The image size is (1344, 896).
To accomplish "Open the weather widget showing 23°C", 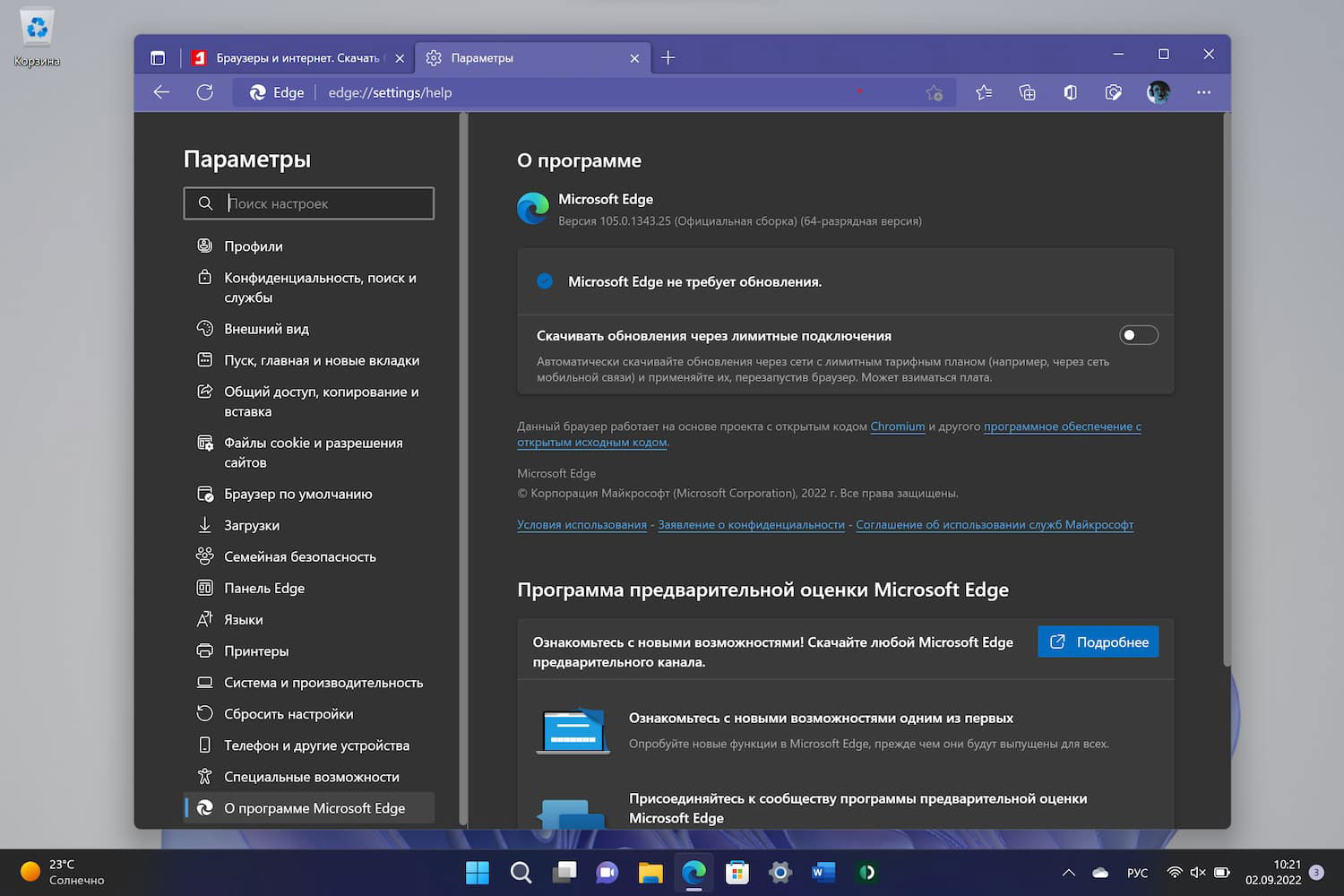I will click(x=63, y=873).
